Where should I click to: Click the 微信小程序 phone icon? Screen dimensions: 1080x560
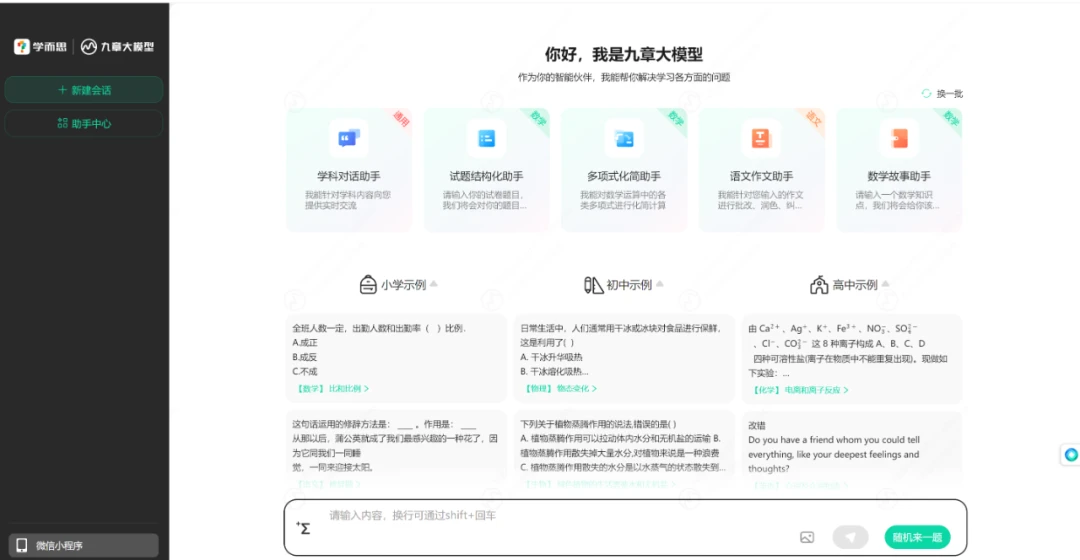(x=22, y=545)
